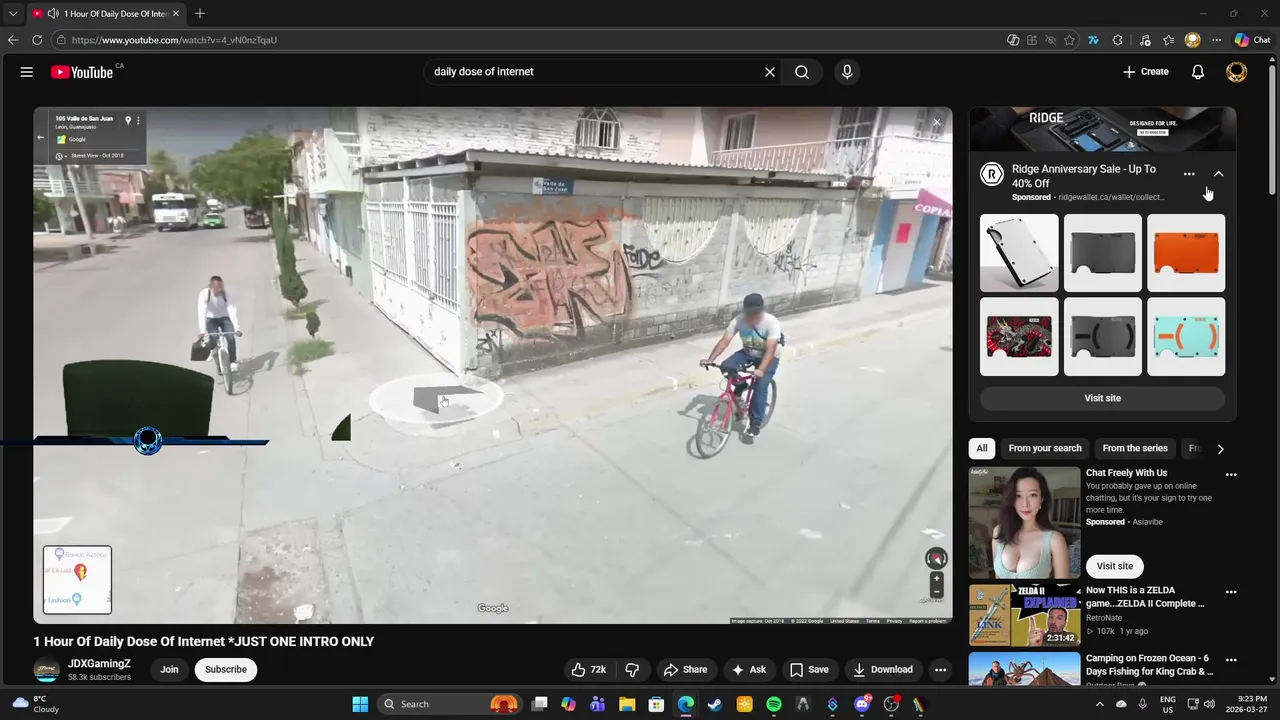Share the video
This screenshot has width=1280, height=720.
(x=685, y=670)
